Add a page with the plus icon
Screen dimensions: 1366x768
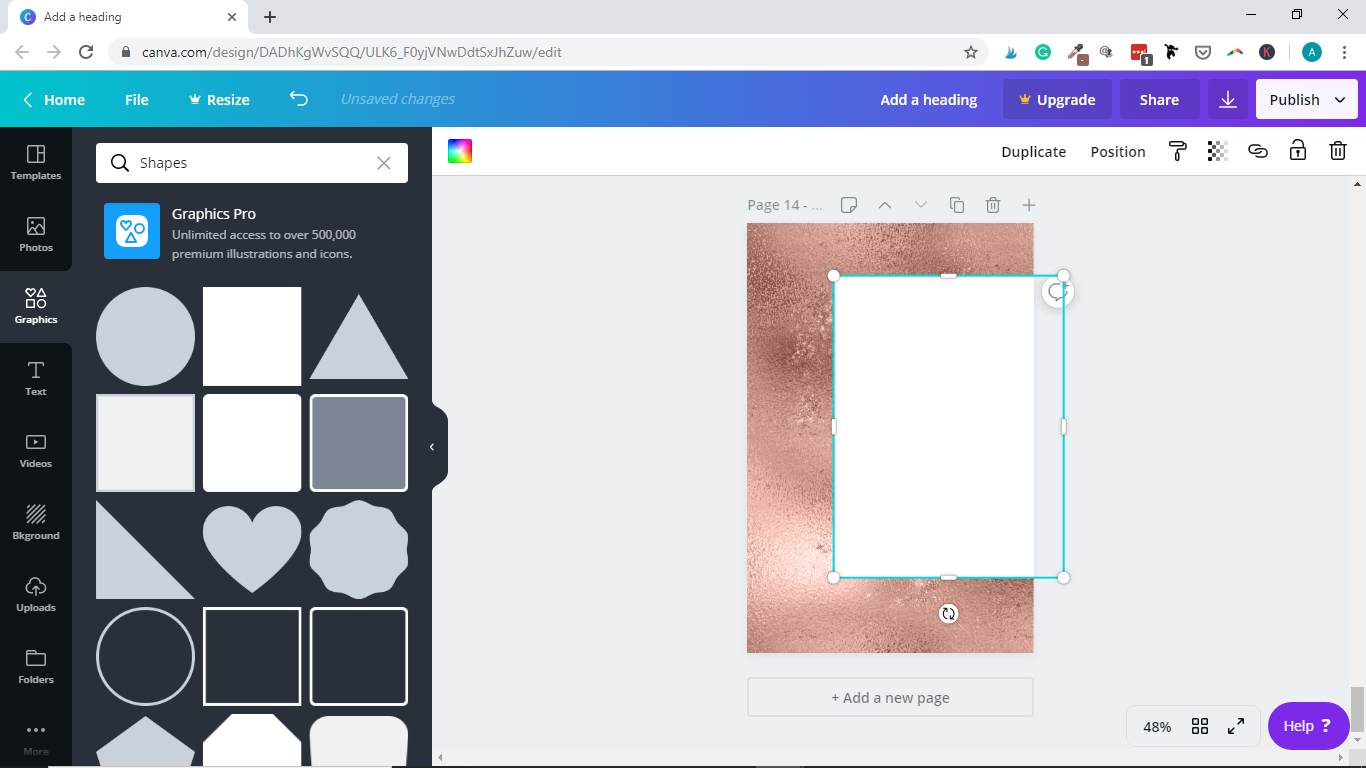pyautogui.click(x=1029, y=205)
